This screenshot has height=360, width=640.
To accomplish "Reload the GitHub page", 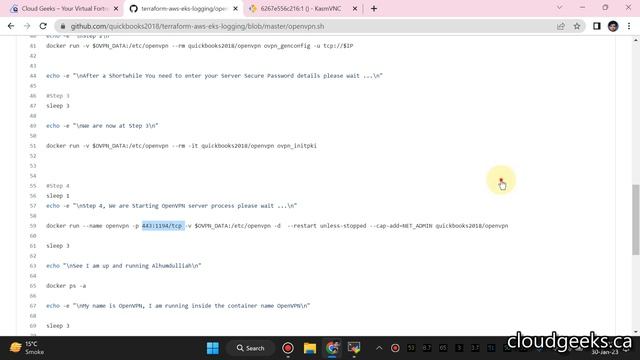I will [43, 26].
